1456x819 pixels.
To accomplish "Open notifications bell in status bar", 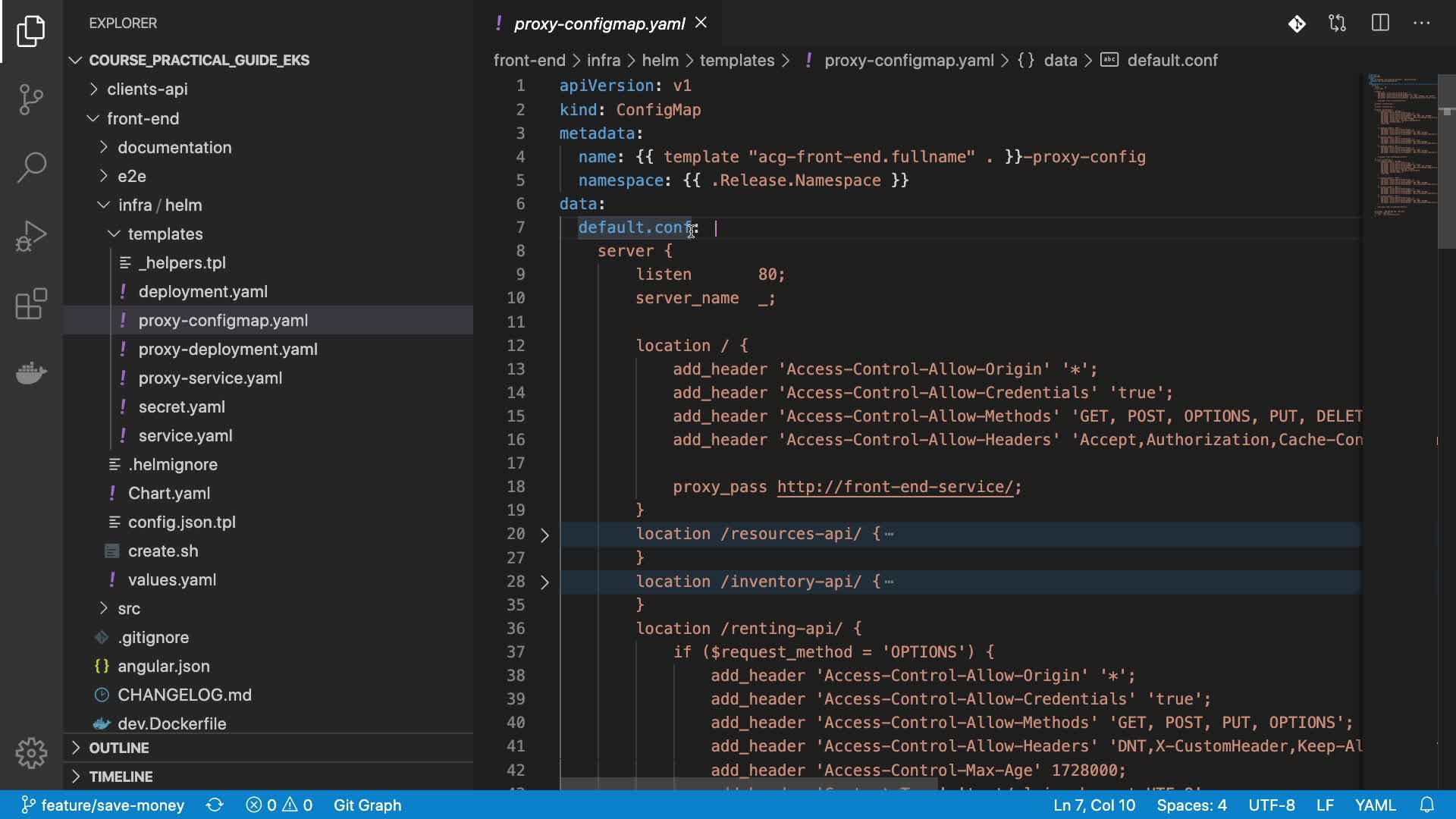I will 1426,805.
